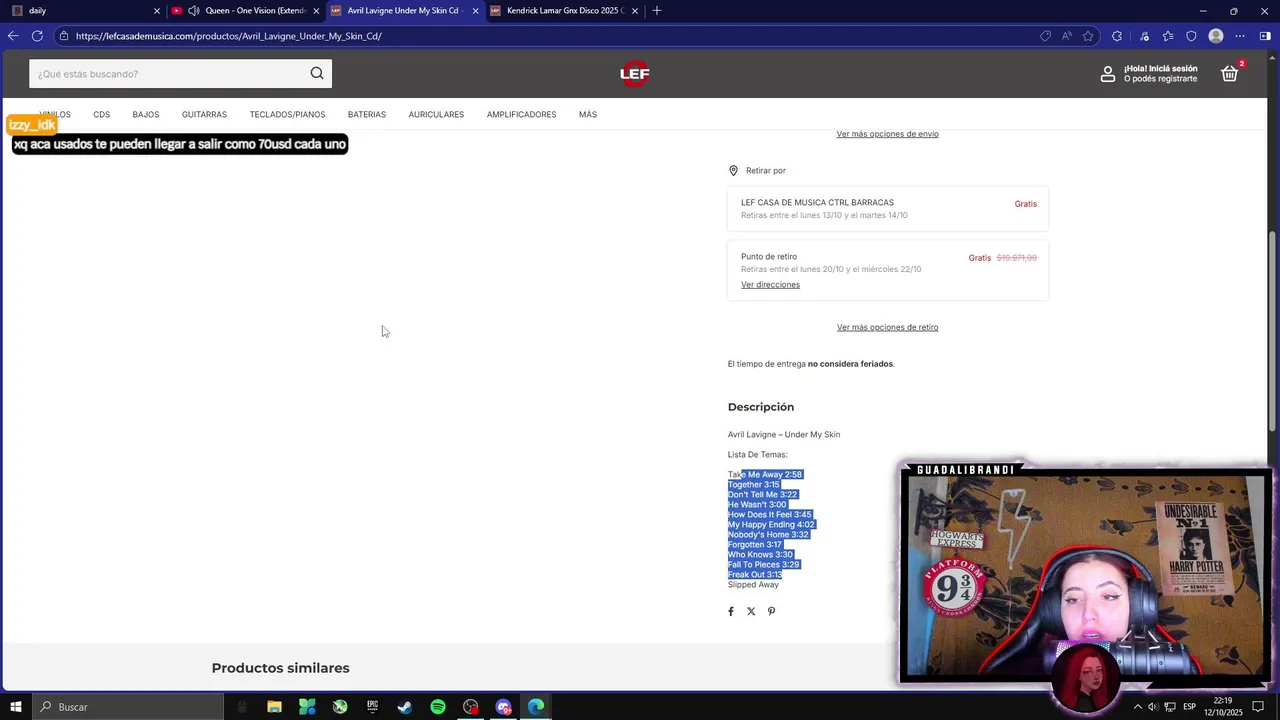The height and width of the screenshot is (720, 1280).
Task: Select LEF CASA DE MUSICA CTRL BARRACAS pickup
Action: click(888, 209)
